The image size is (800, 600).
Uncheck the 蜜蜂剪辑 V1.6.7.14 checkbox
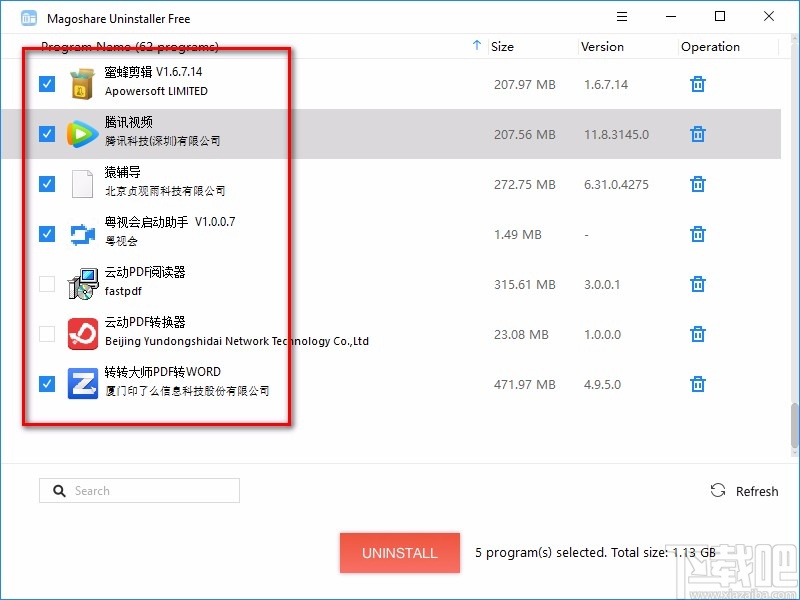pyautogui.click(x=47, y=84)
